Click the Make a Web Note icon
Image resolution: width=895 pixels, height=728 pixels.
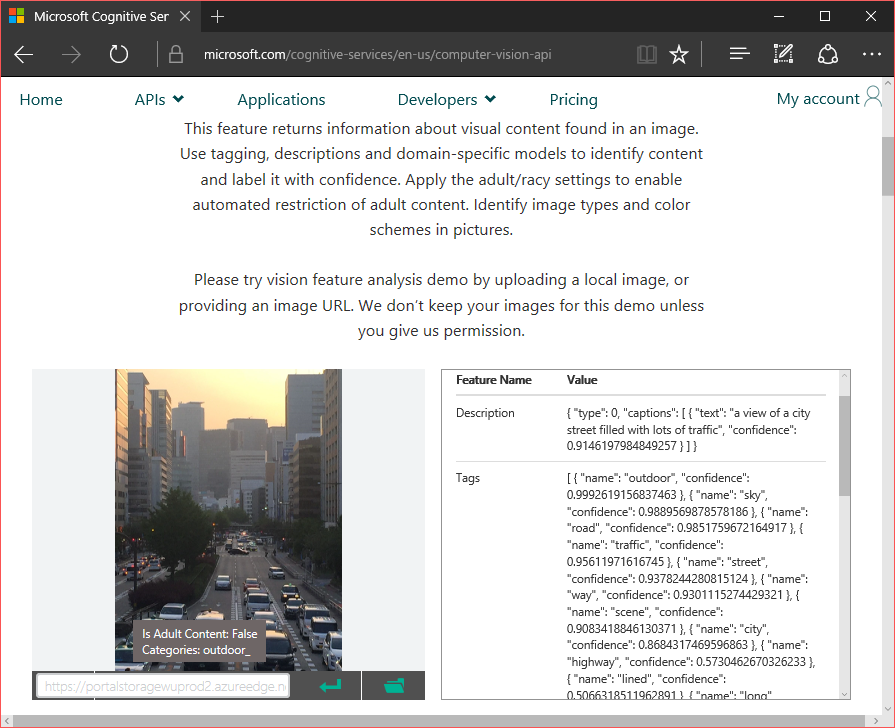[x=783, y=55]
